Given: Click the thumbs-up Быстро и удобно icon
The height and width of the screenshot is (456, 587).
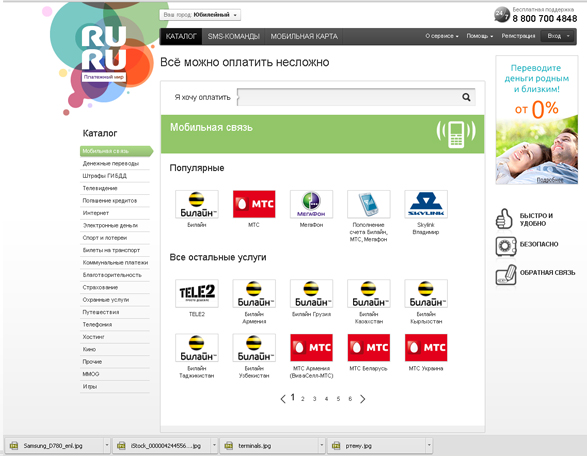Looking at the screenshot, I should pos(504,219).
